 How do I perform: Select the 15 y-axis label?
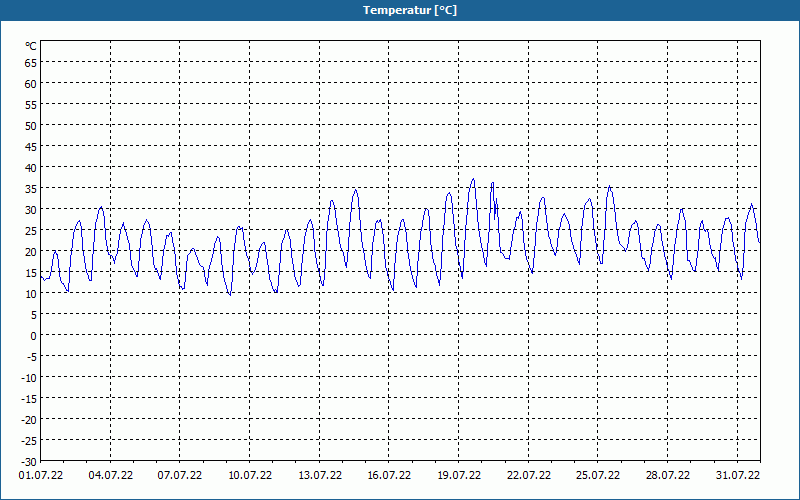(31, 272)
